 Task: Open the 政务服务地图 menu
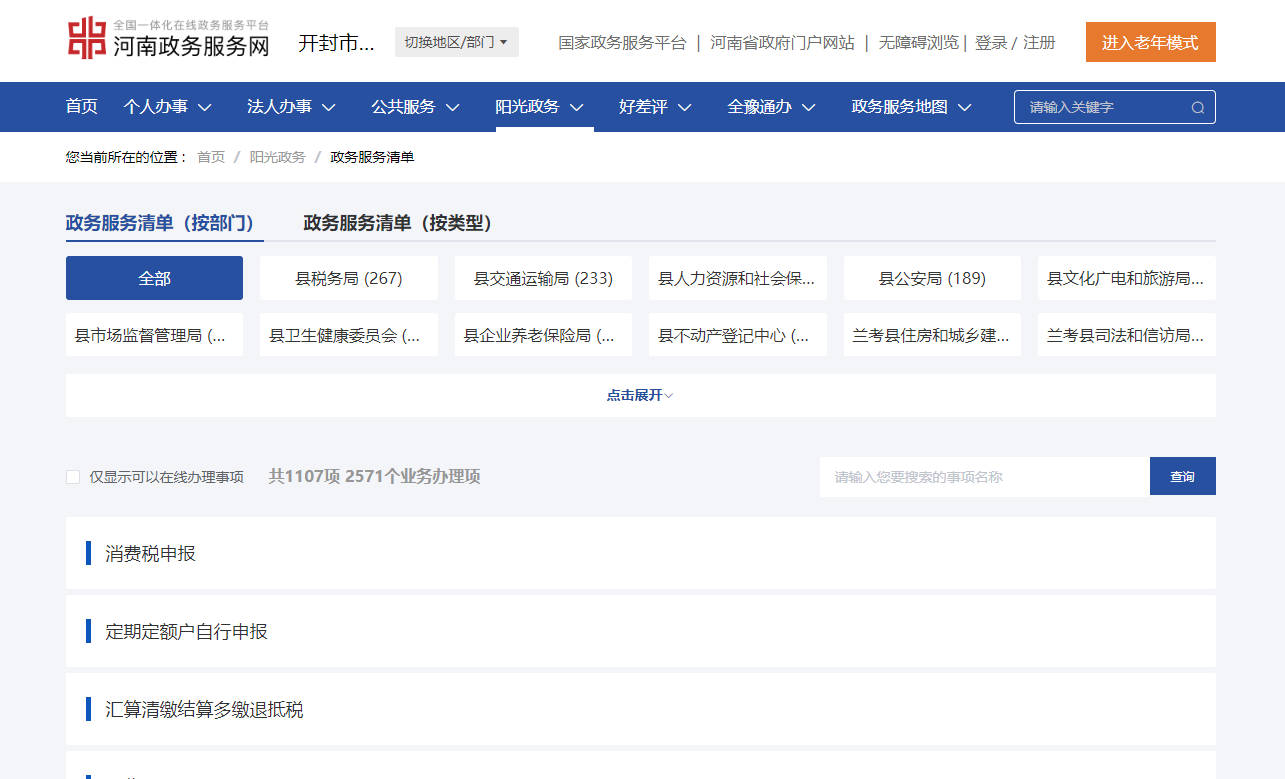911,107
